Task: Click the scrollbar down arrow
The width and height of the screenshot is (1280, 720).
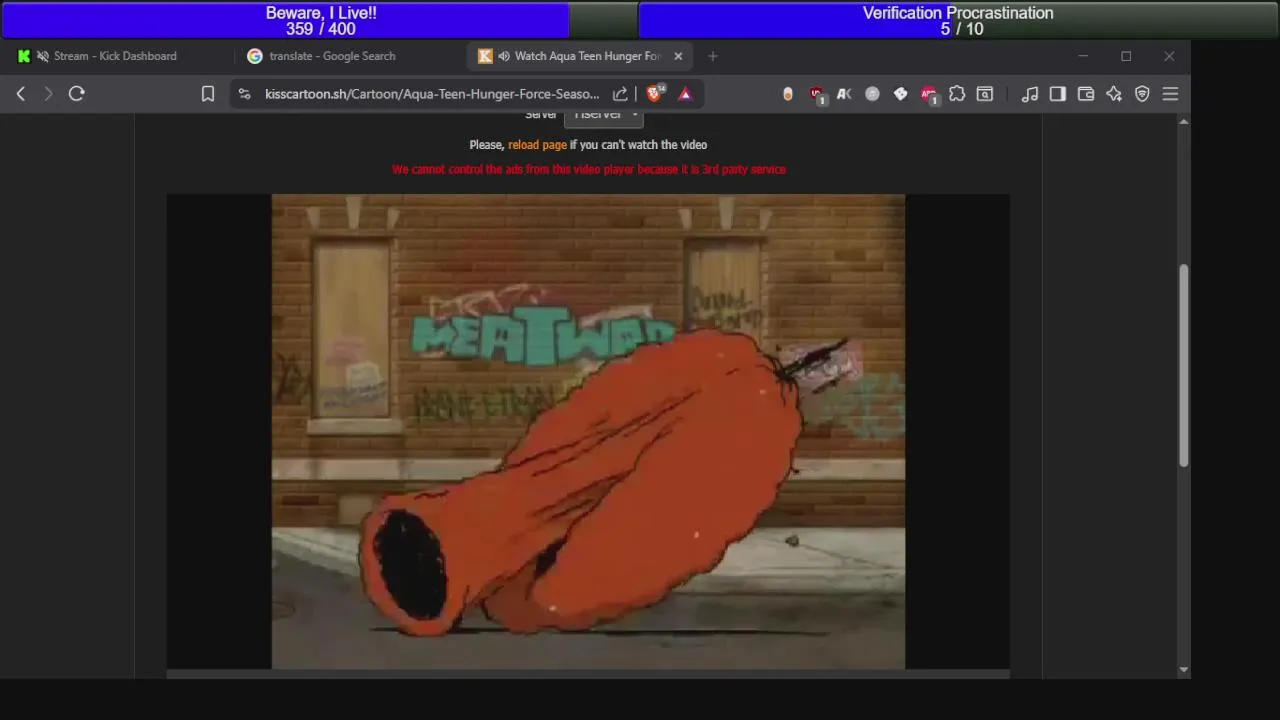Action: 1184,670
